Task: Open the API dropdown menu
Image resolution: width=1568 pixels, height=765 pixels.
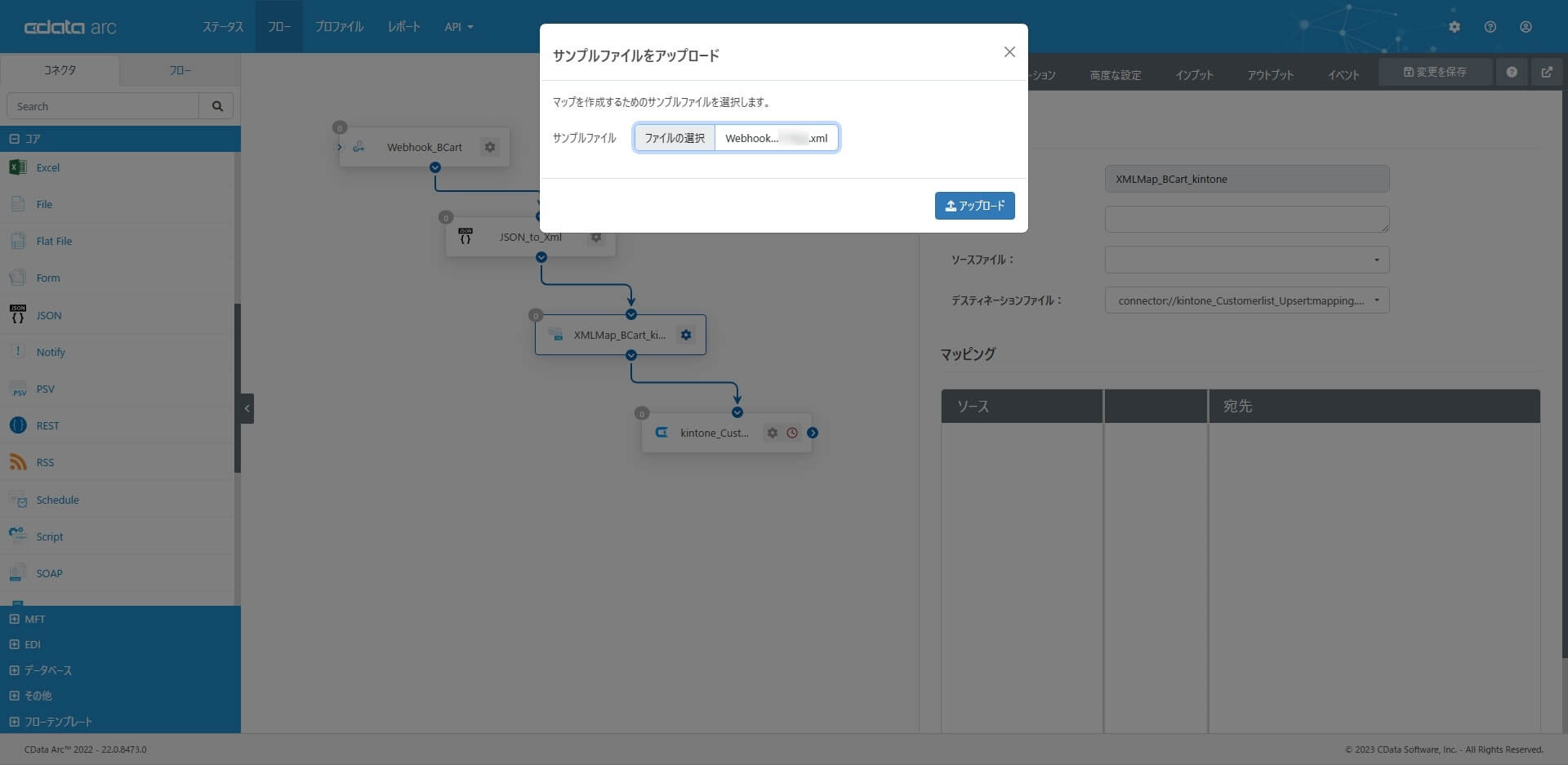Action: click(459, 27)
